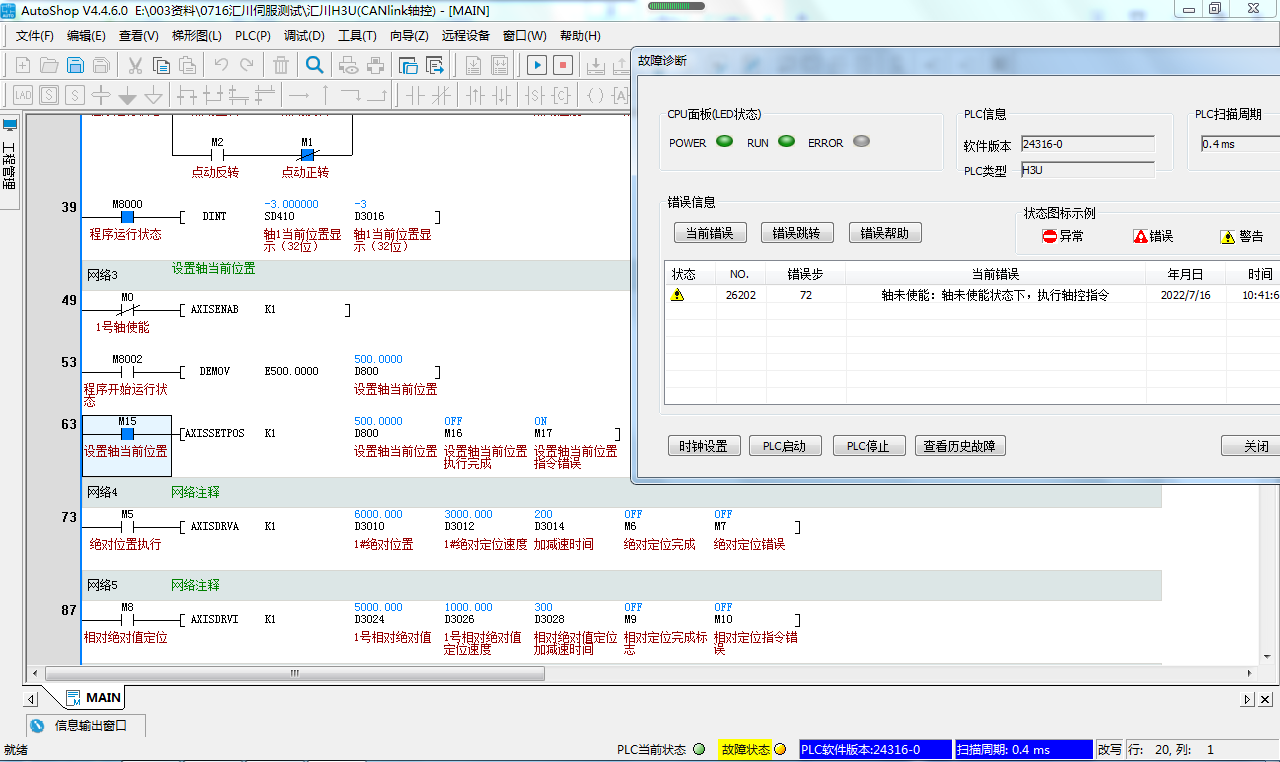This screenshot has width=1280, height=762.
Task: Insert a horizontal line ladder element
Action: 297,94
